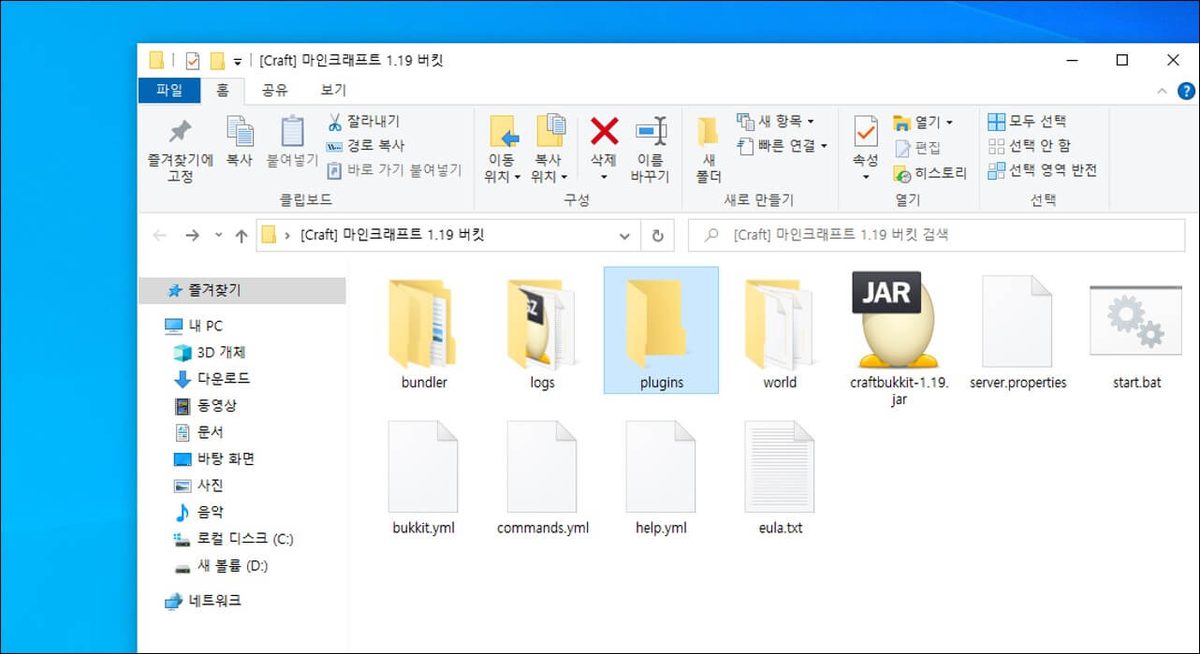
Task: Open the Open (열기) dropdown
Action: (x=923, y=122)
